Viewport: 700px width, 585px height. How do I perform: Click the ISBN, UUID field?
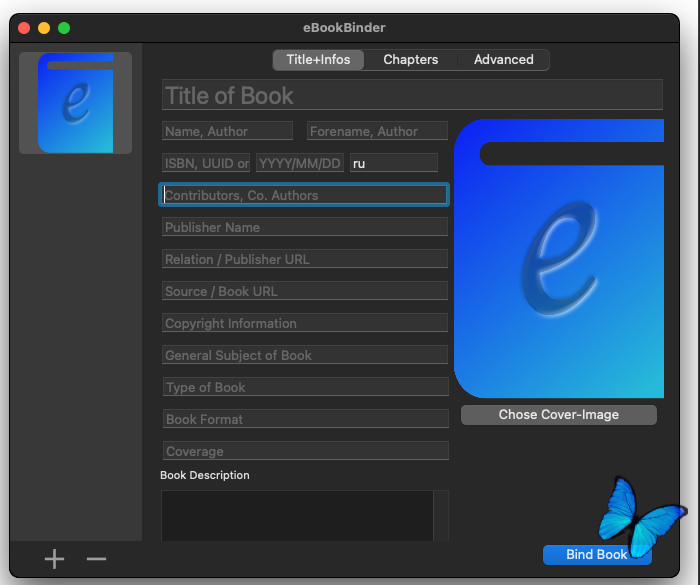[206, 163]
